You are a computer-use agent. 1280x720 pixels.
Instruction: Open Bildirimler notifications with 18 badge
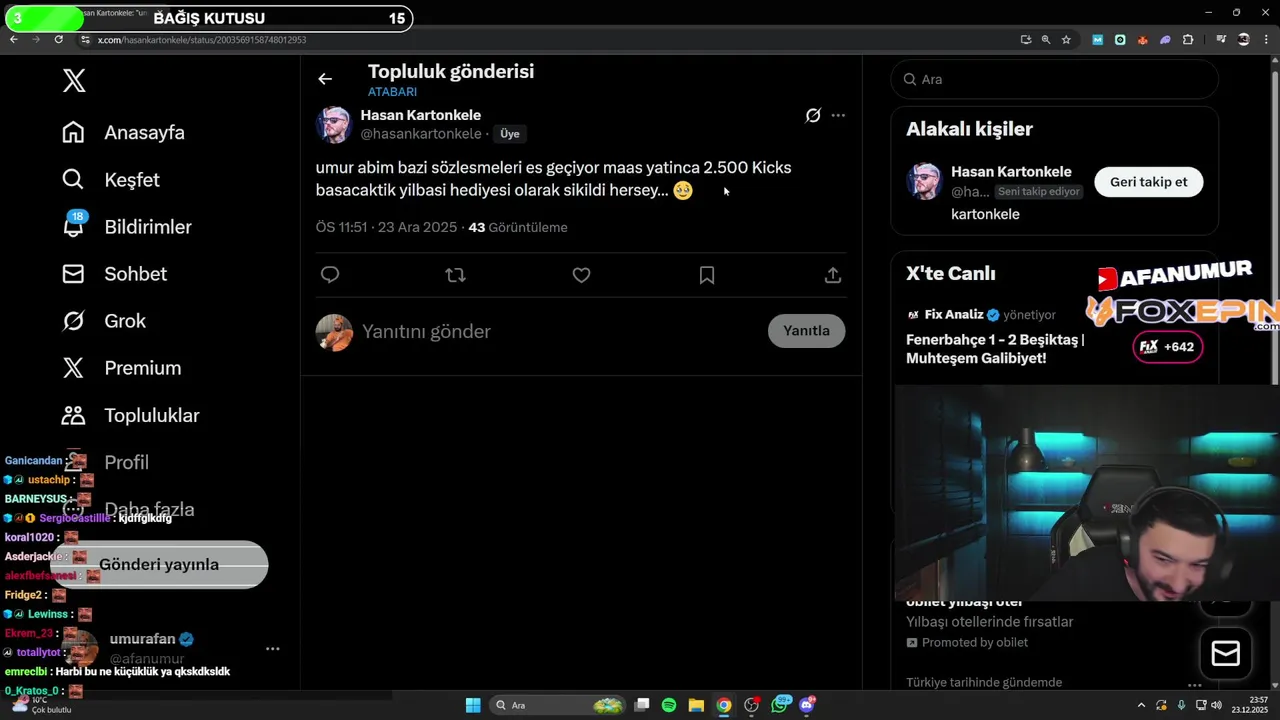[x=126, y=227]
